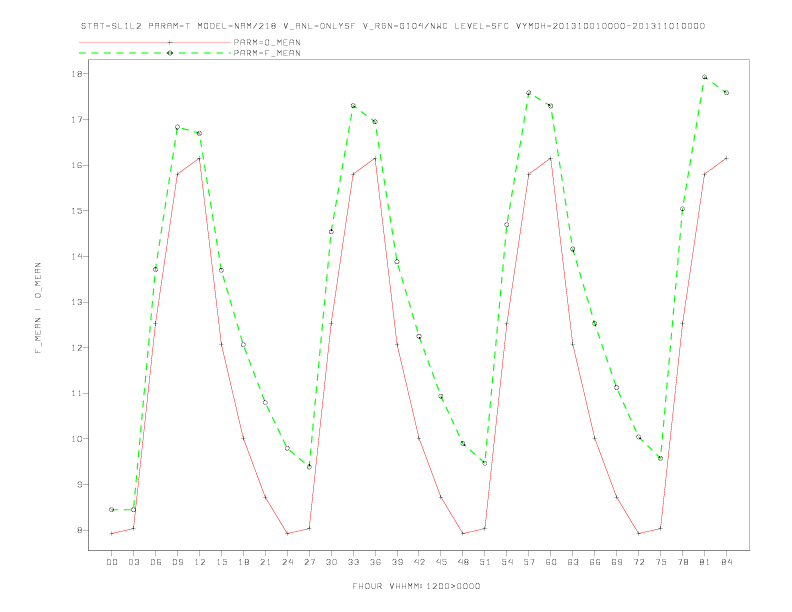
Task: Select the O_MEAN plus marker at hour 18
Action: [243, 438]
